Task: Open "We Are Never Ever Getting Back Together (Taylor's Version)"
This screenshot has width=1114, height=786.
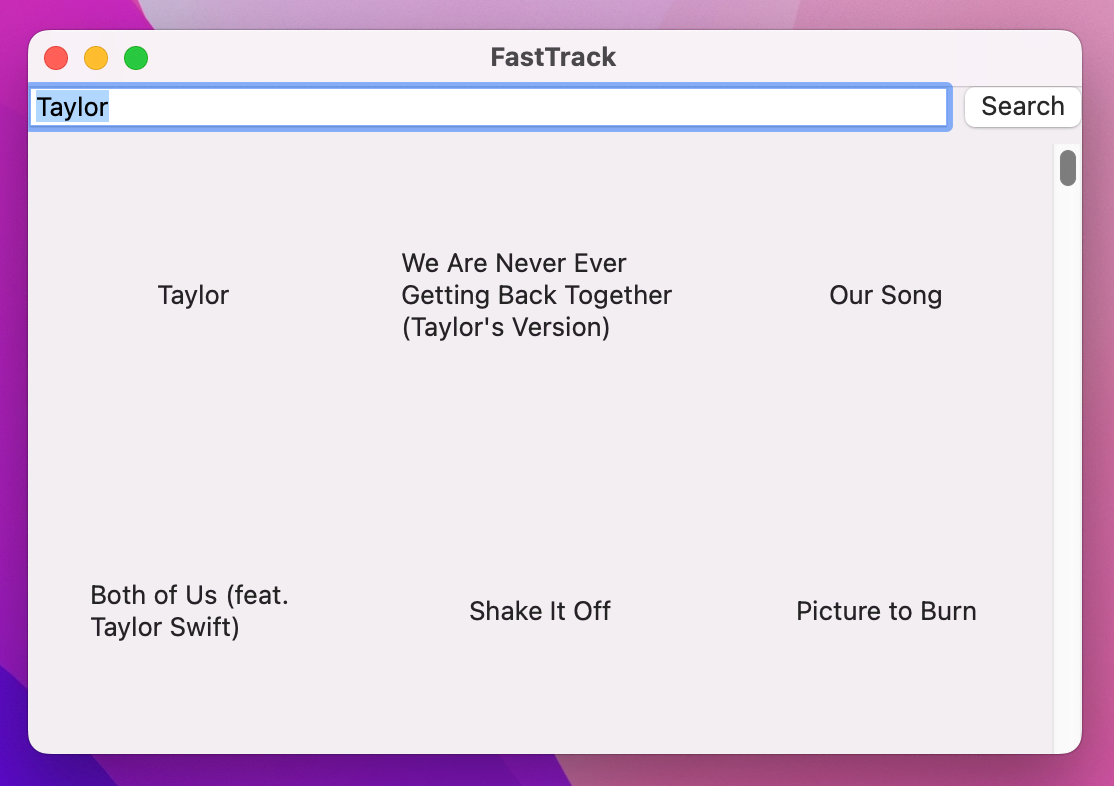Action: [536, 295]
